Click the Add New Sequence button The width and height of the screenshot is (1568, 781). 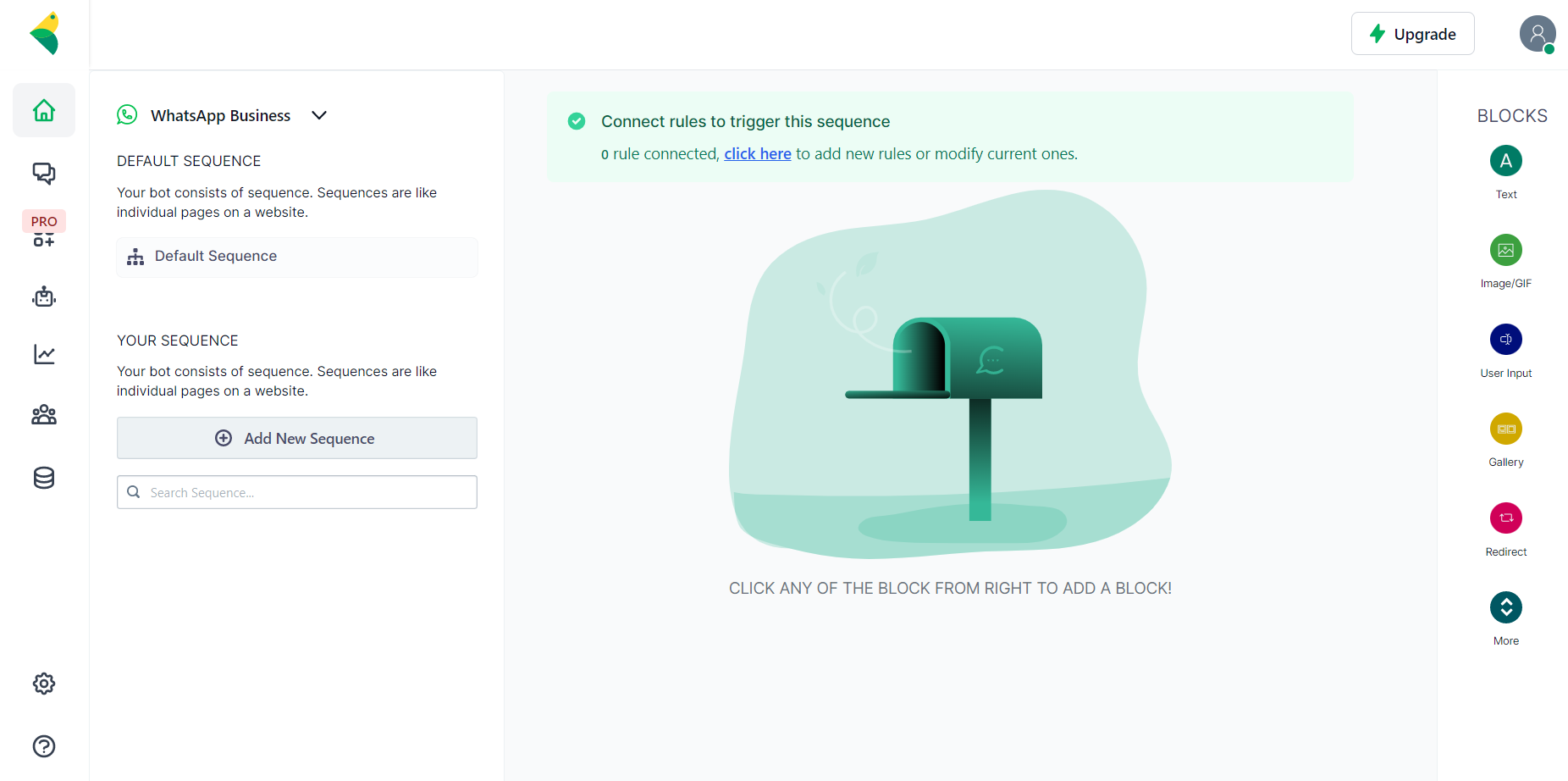click(297, 438)
